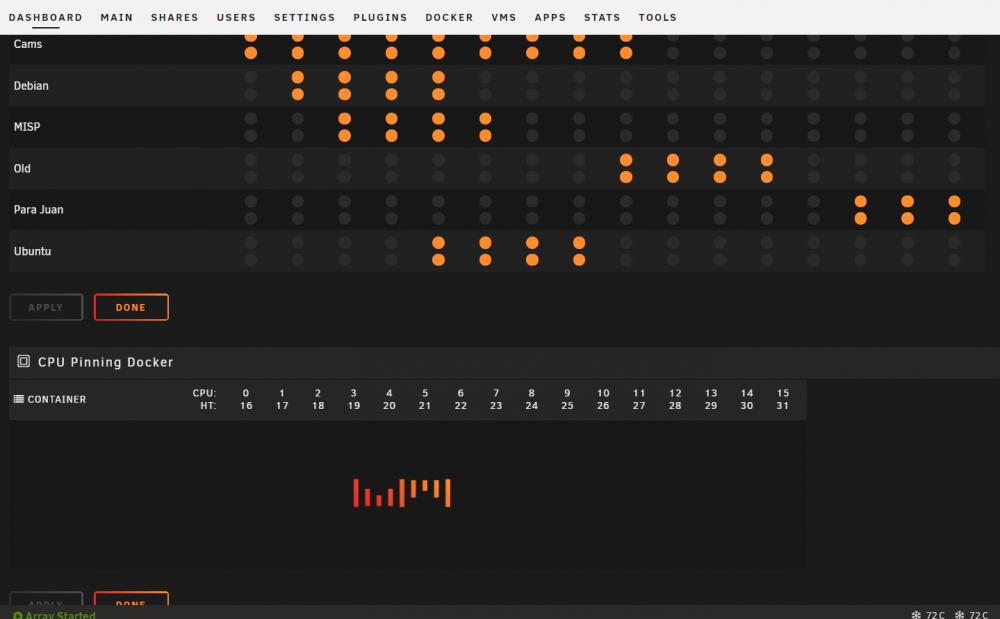The height and width of the screenshot is (619, 1000).
Task: Disable Para Juan's first orange lower dot
Action: [860, 219]
